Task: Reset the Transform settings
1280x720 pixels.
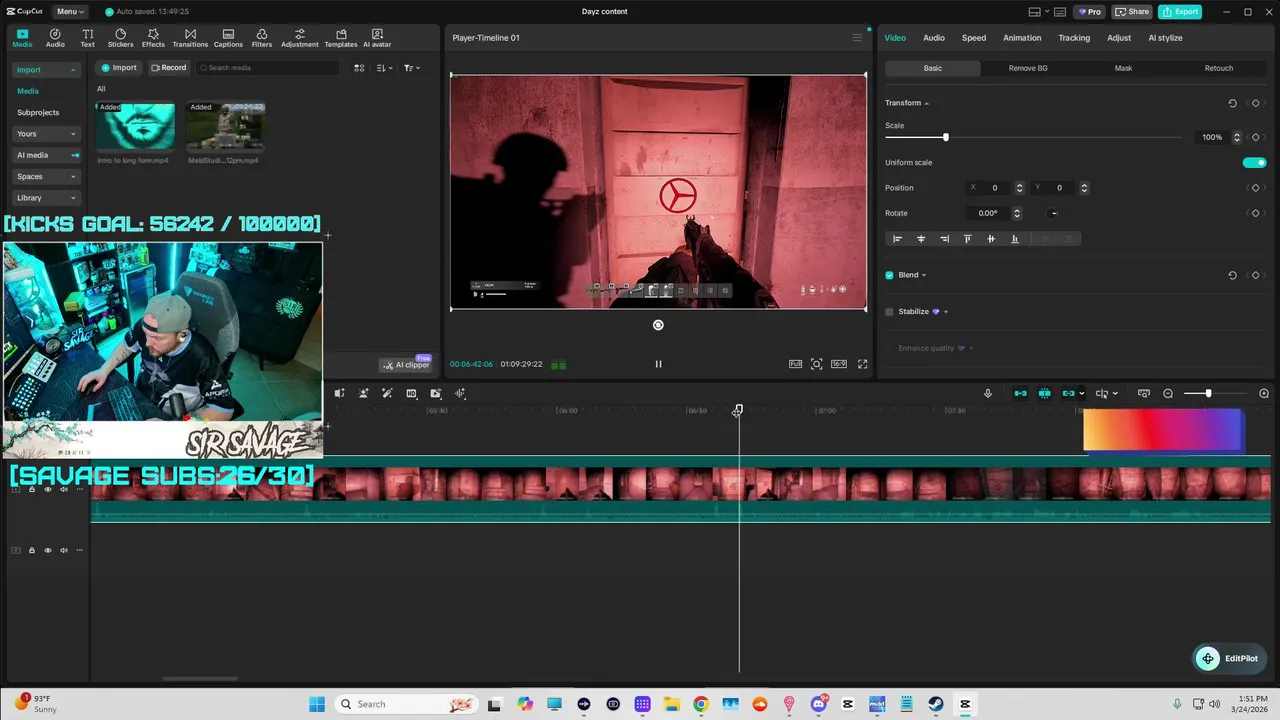Action: [1232, 103]
